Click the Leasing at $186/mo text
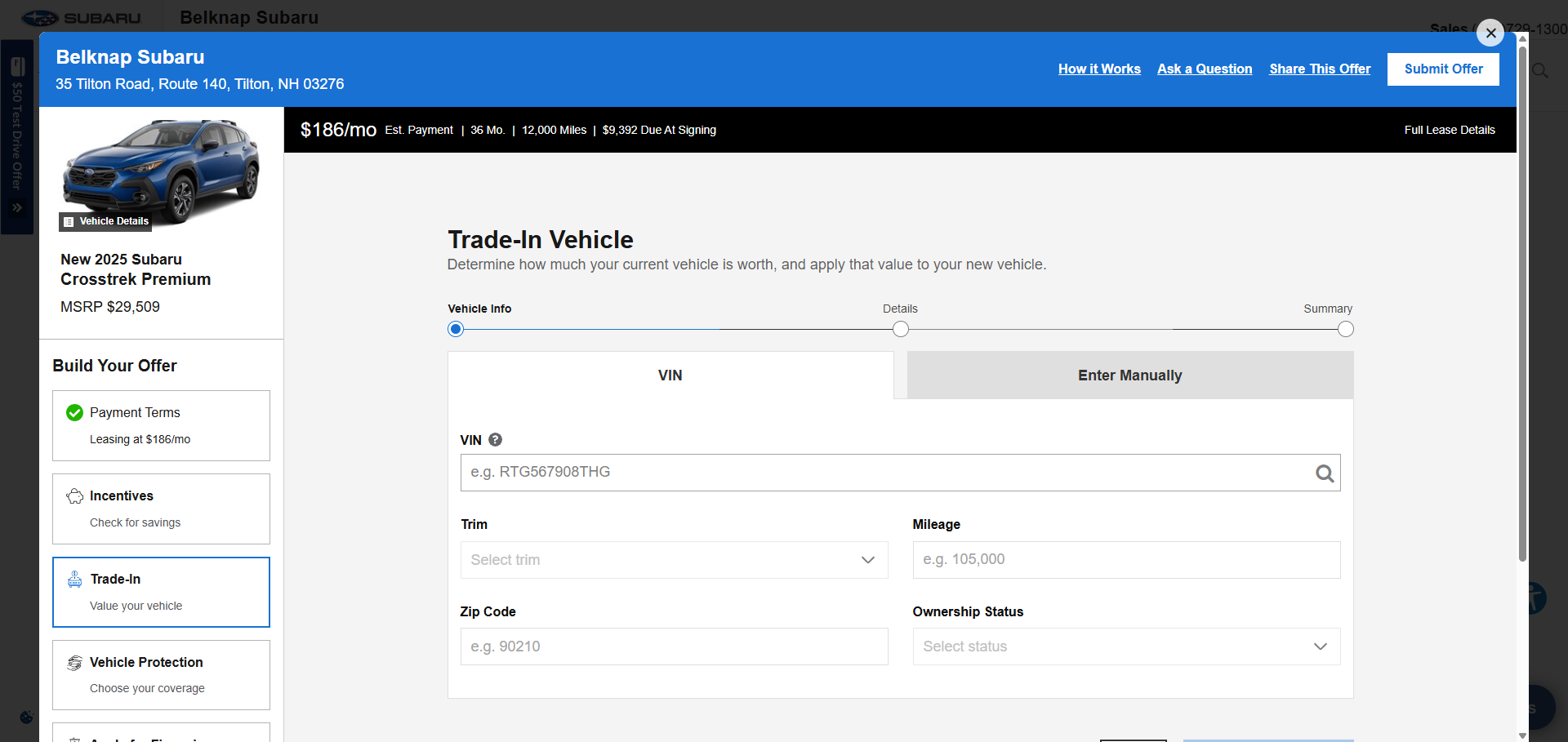 pos(140,440)
